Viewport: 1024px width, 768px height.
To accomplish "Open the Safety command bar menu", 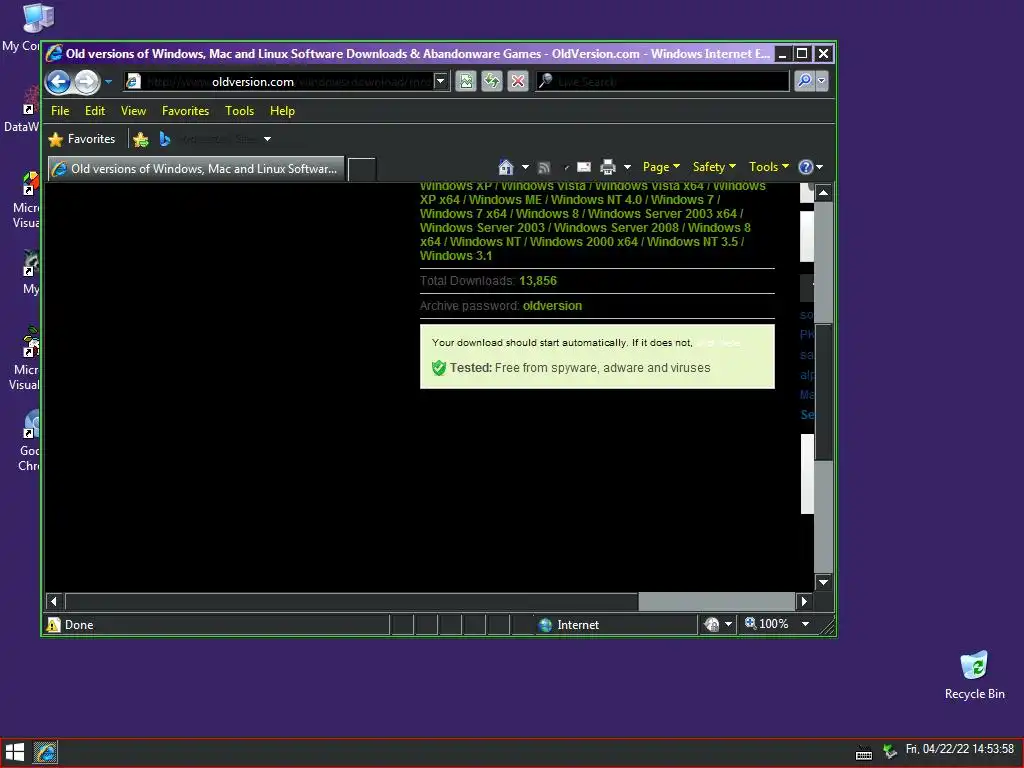I will (714, 167).
